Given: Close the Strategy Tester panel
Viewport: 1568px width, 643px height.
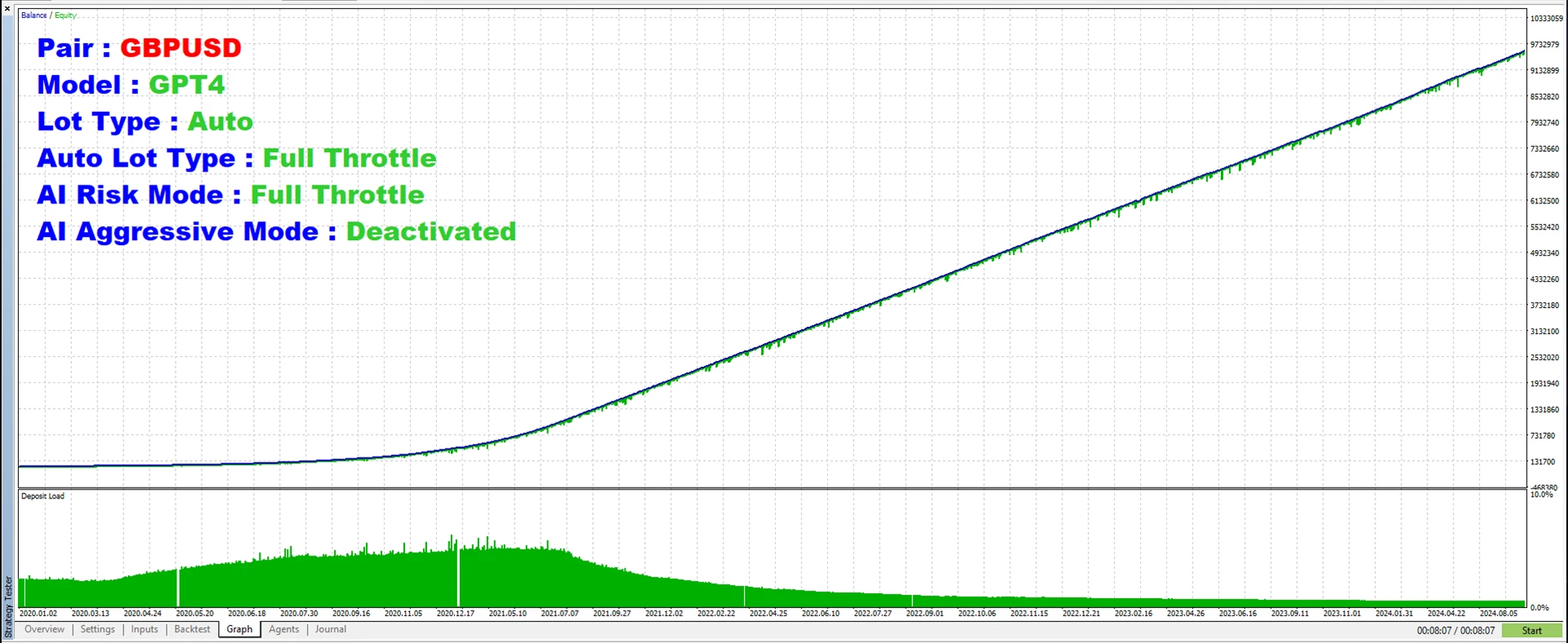Looking at the screenshot, I should (x=7, y=7).
